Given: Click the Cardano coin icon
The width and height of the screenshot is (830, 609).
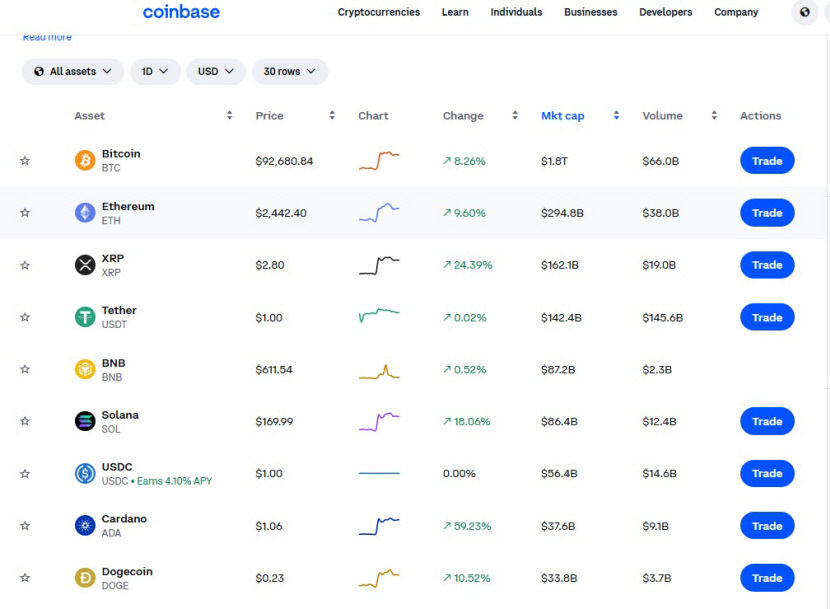Looking at the screenshot, I should 85,526.
